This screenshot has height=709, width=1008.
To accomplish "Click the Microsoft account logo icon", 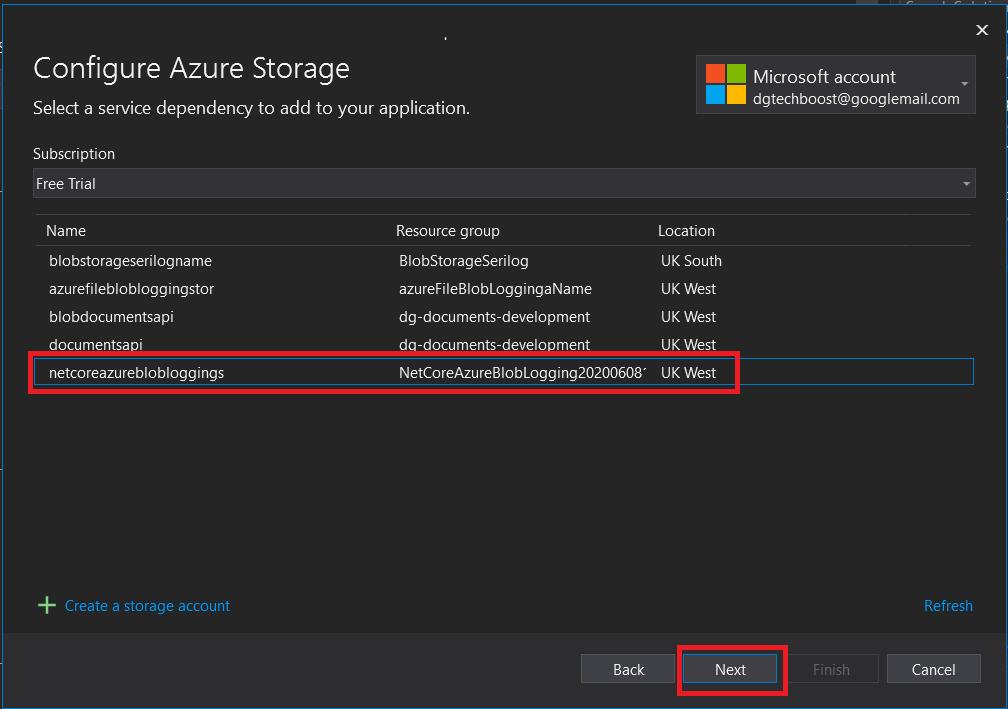I will pyautogui.click(x=726, y=84).
